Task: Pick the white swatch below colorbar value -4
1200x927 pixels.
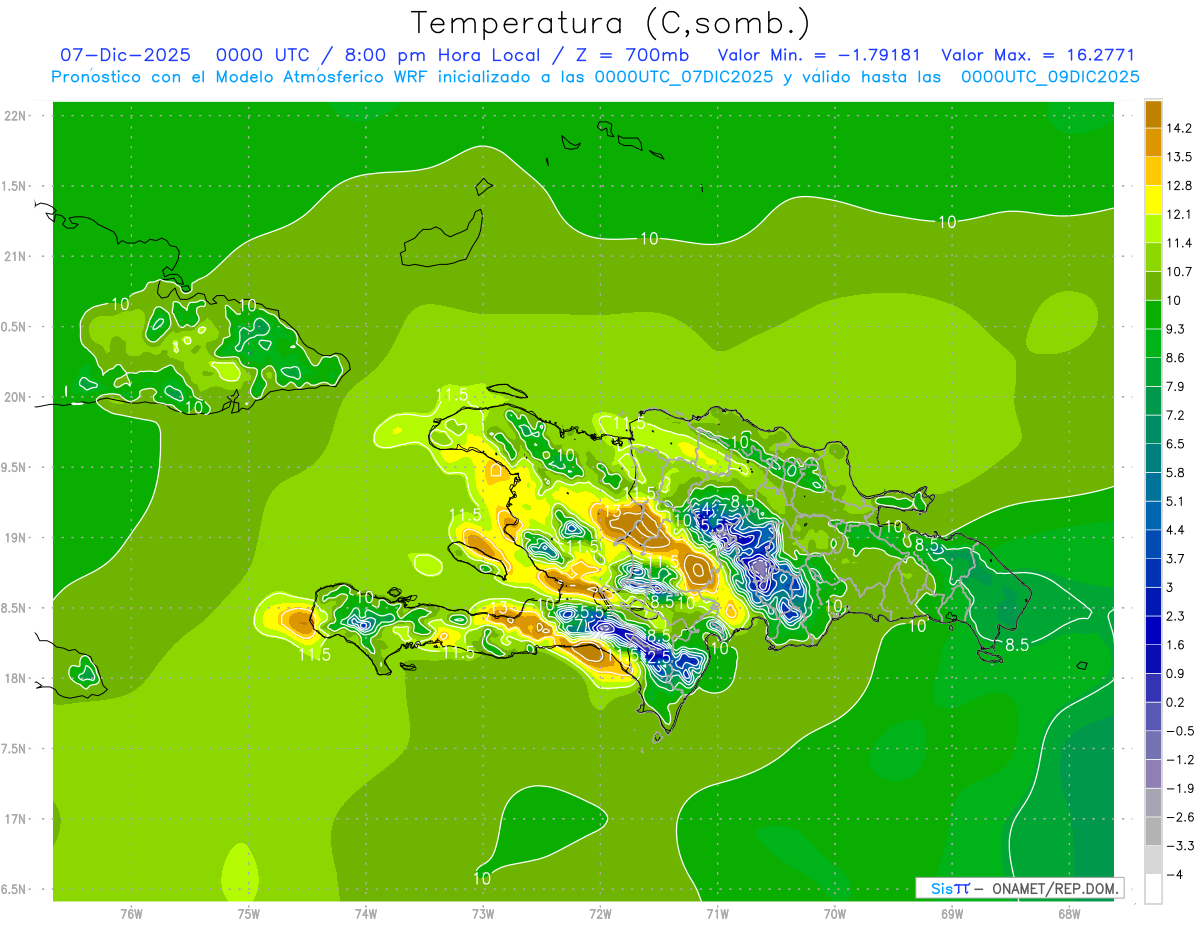Action: pyautogui.click(x=1153, y=889)
